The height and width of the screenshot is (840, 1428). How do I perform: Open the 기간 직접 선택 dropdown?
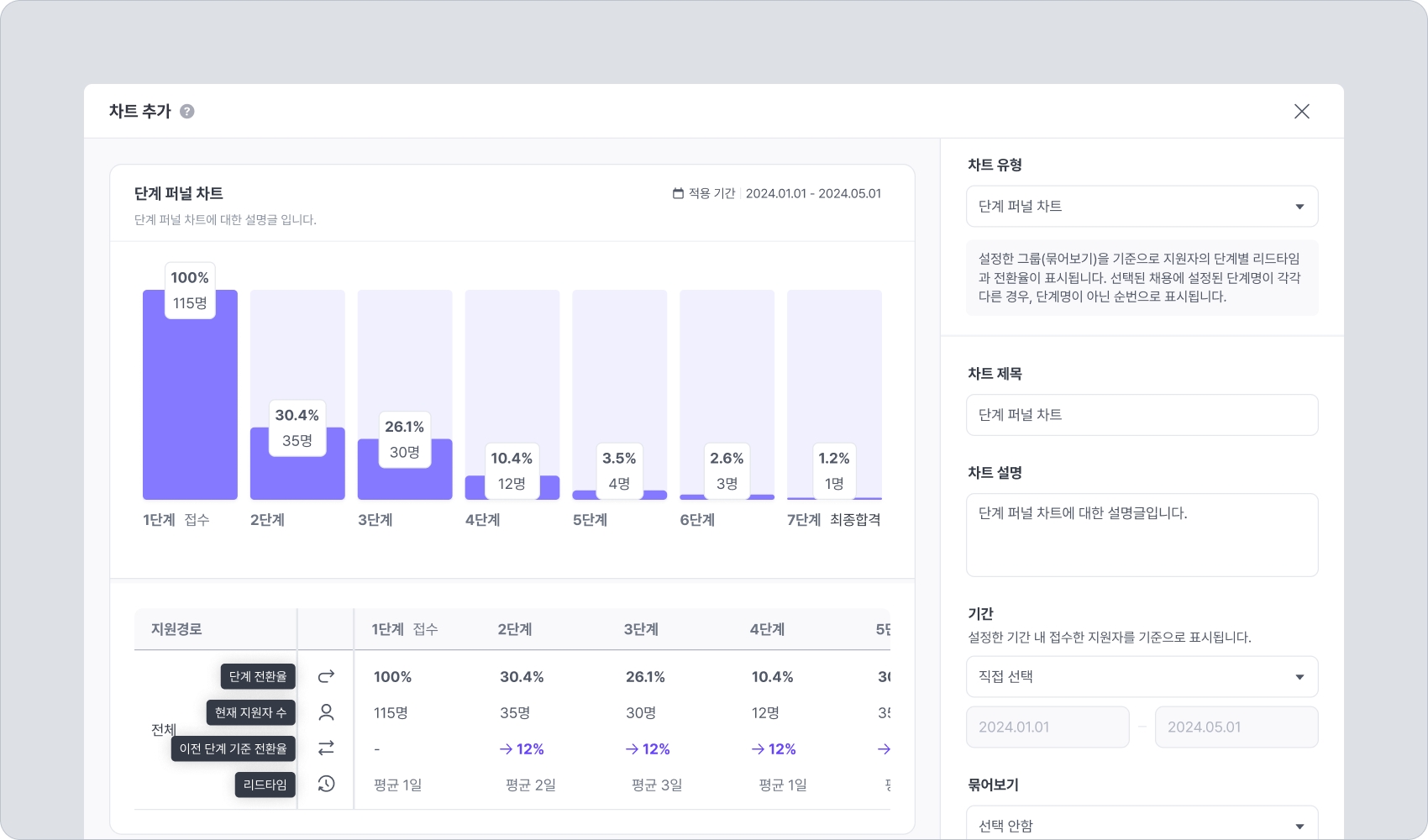click(1142, 677)
